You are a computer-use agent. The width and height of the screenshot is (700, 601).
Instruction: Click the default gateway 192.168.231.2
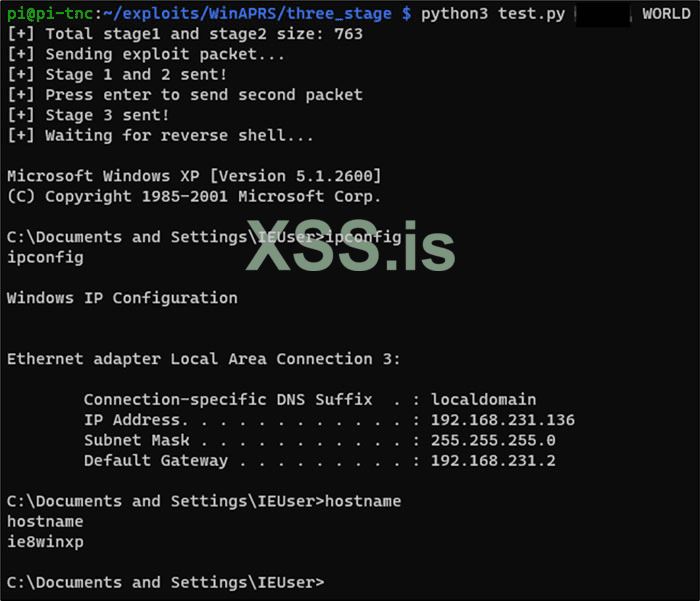point(493,461)
